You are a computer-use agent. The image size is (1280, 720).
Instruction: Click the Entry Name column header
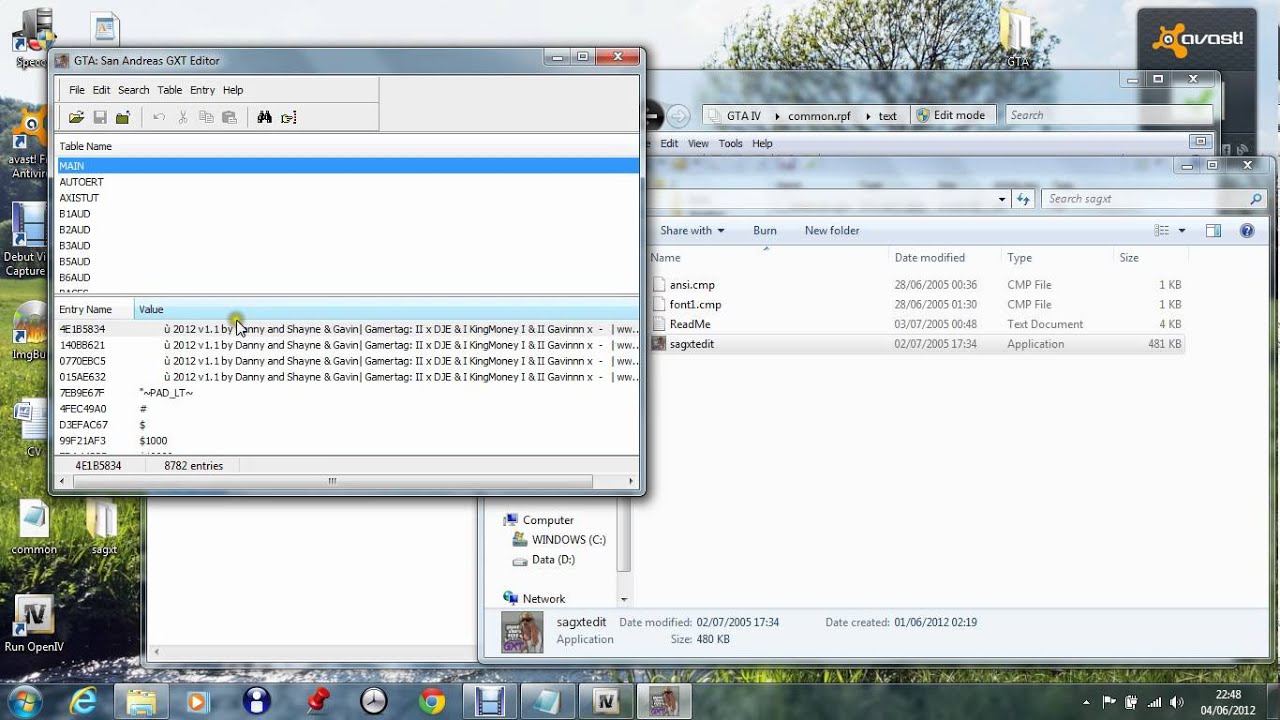coord(95,309)
